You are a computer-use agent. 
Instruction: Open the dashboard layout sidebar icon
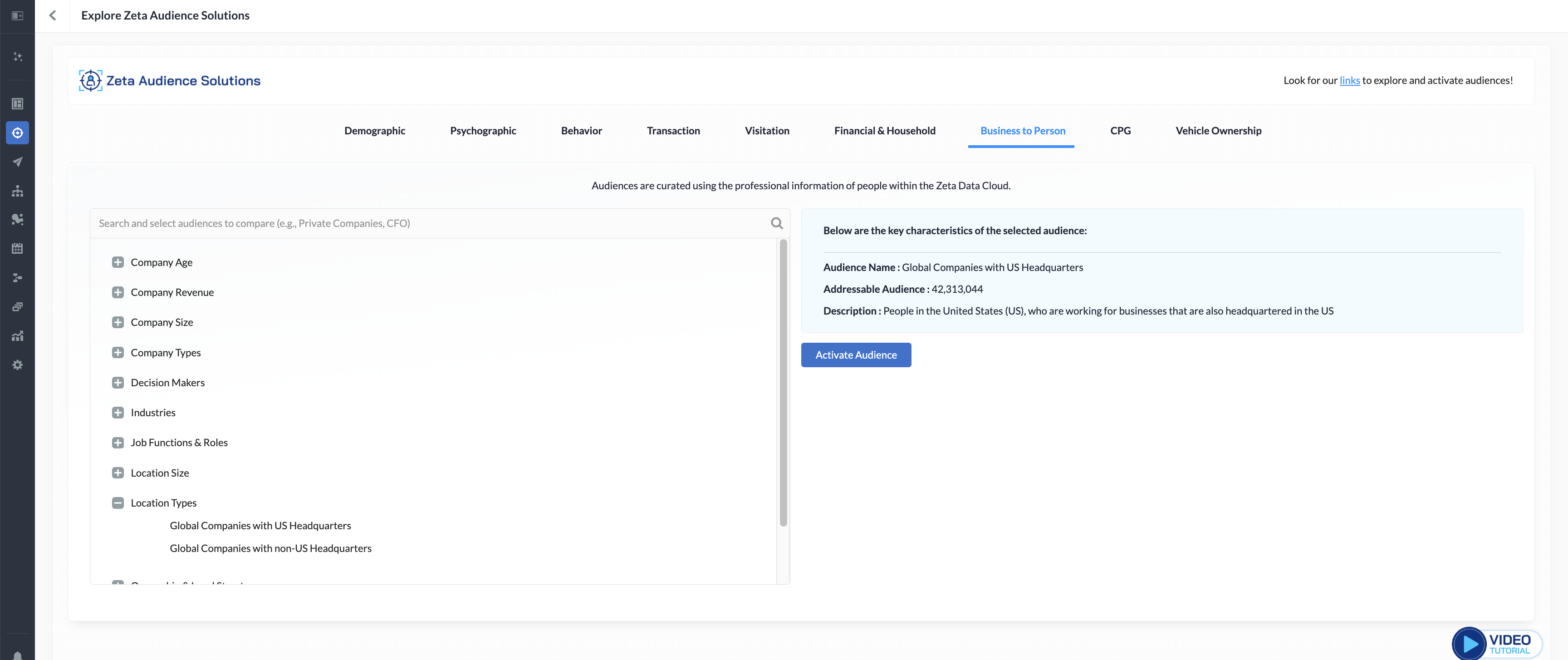click(17, 103)
